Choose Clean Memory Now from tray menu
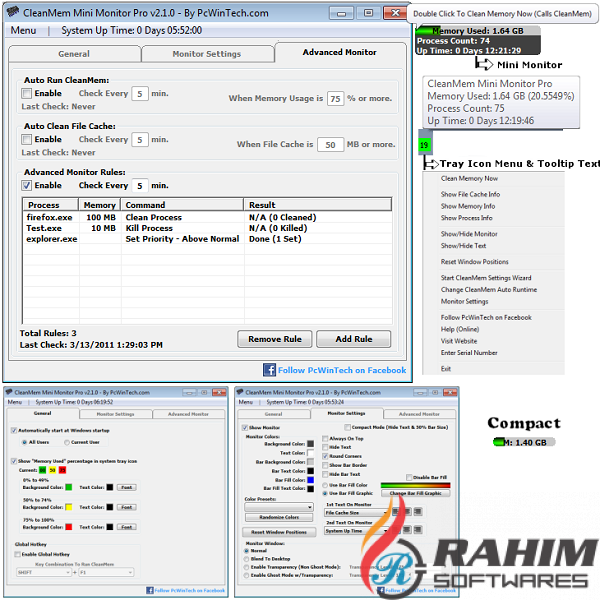Screen dimensions: 600x600 click(x=469, y=178)
